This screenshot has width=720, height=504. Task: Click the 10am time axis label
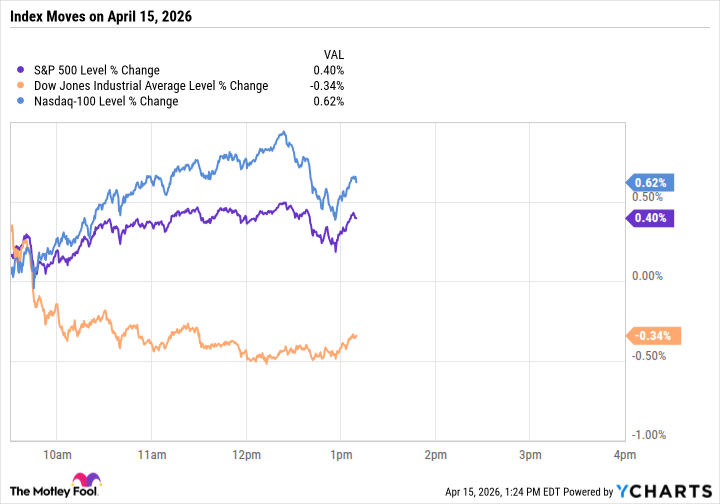[56, 455]
